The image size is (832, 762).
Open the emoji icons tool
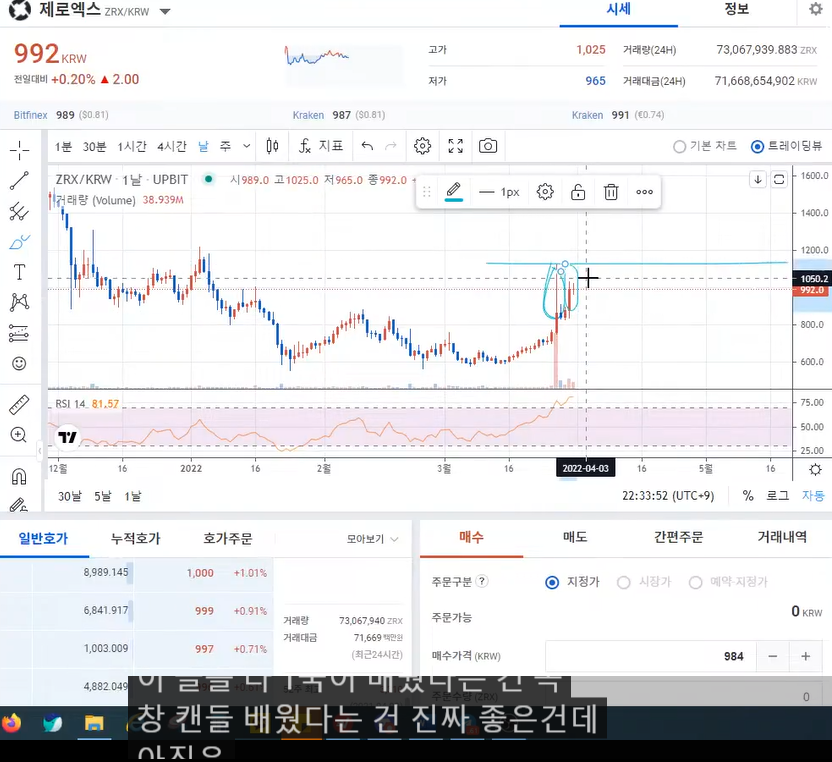click(x=19, y=363)
